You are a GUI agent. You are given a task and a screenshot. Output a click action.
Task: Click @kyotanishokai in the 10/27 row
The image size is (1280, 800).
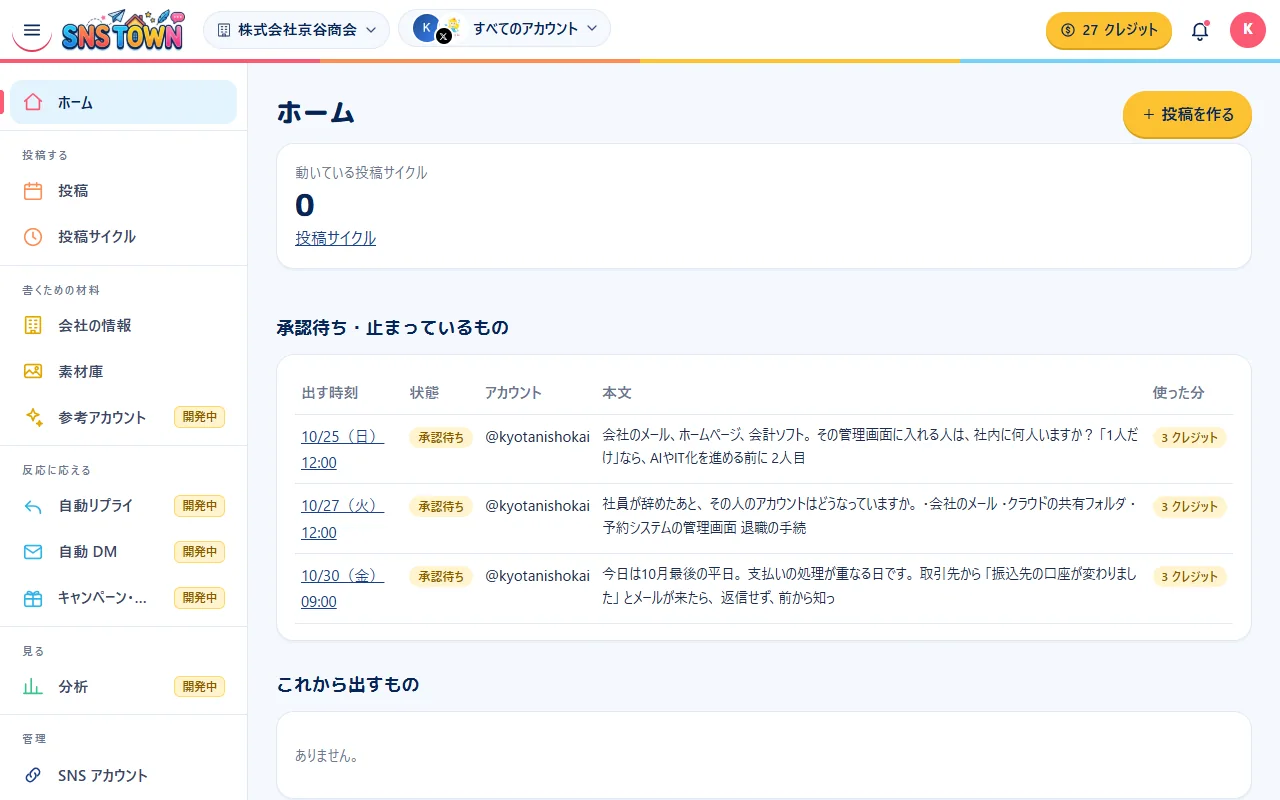pyautogui.click(x=537, y=506)
